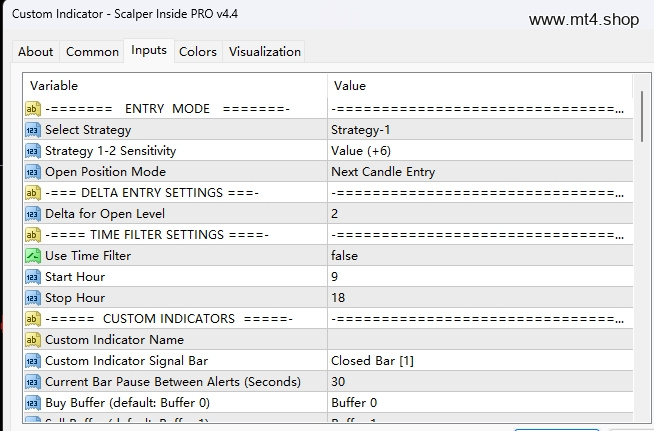
Task: Select the ENTRY MODE section header row
Action: pyautogui.click(x=328, y=109)
